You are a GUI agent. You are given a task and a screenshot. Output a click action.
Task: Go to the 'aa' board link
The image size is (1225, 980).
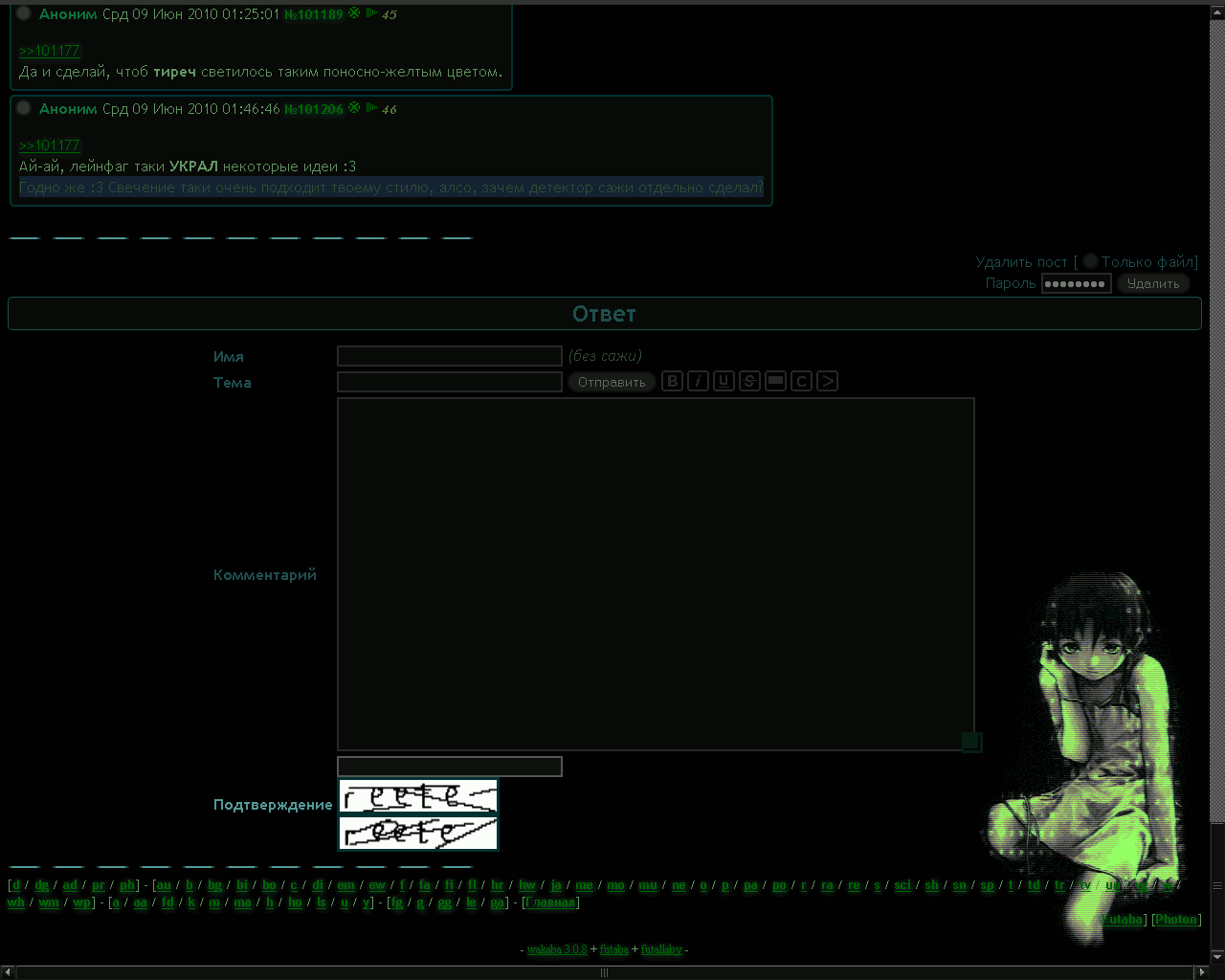[x=141, y=902]
